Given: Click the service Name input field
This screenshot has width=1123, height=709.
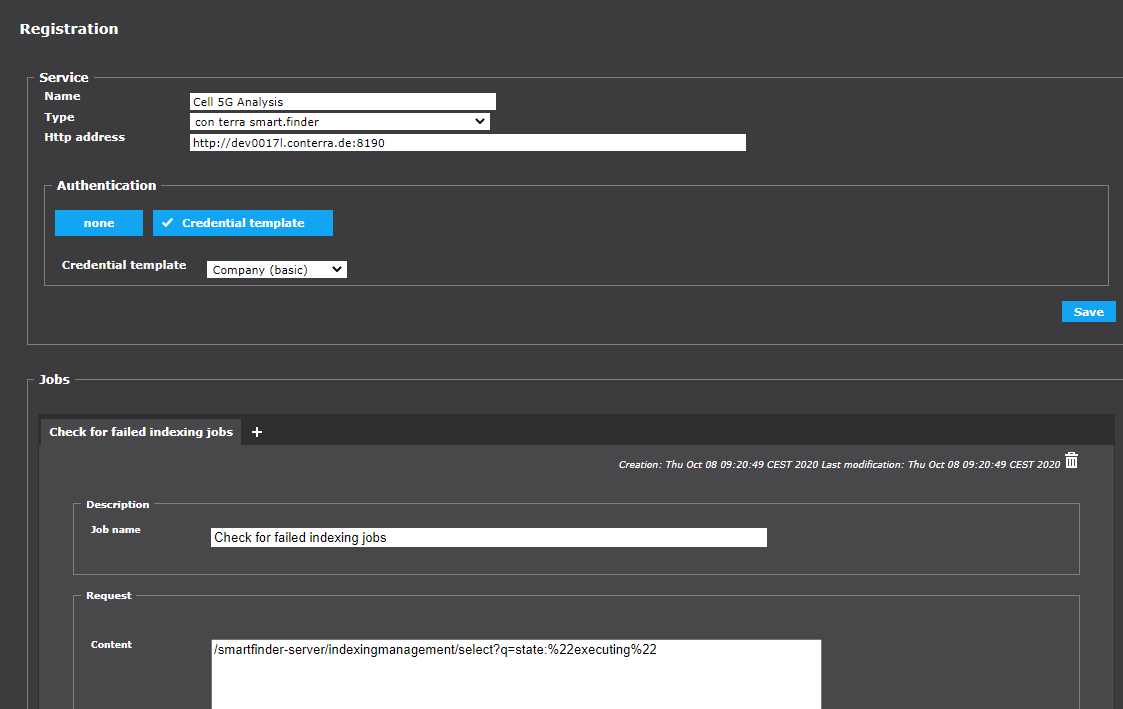Looking at the screenshot, I should coord(342,102).
